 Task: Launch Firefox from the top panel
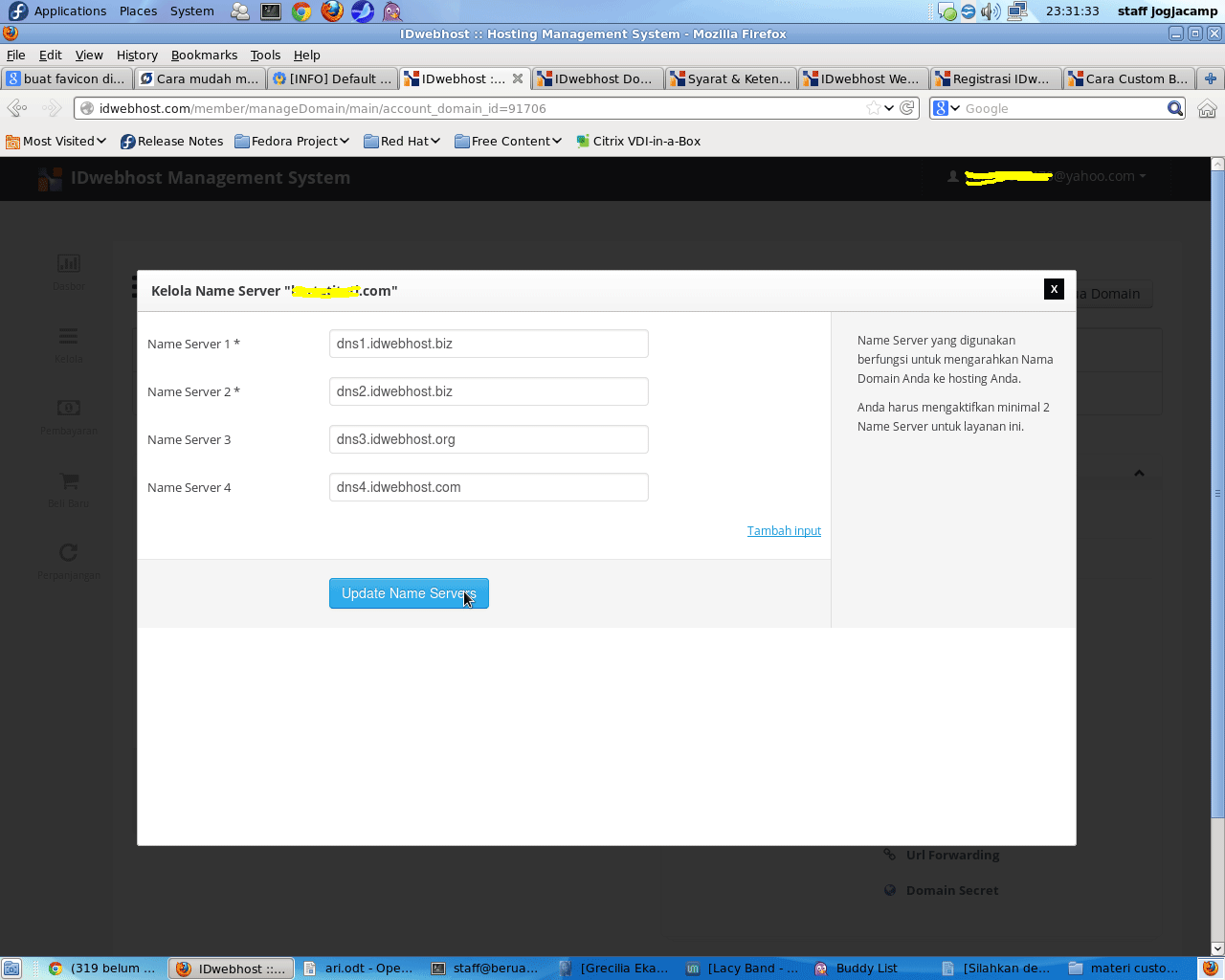(332, 11)
